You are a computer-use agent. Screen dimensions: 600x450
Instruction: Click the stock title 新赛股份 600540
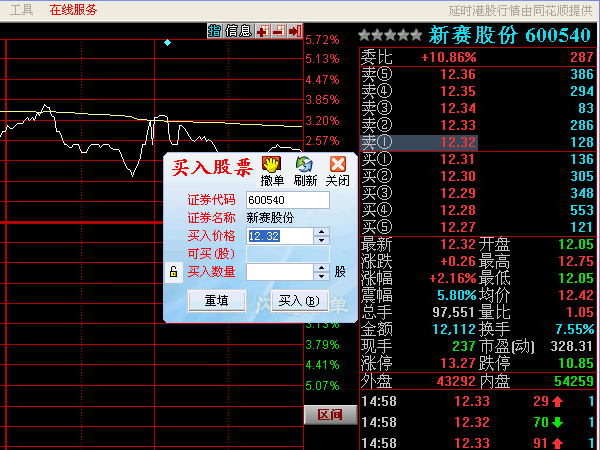[x=510, y=35]
